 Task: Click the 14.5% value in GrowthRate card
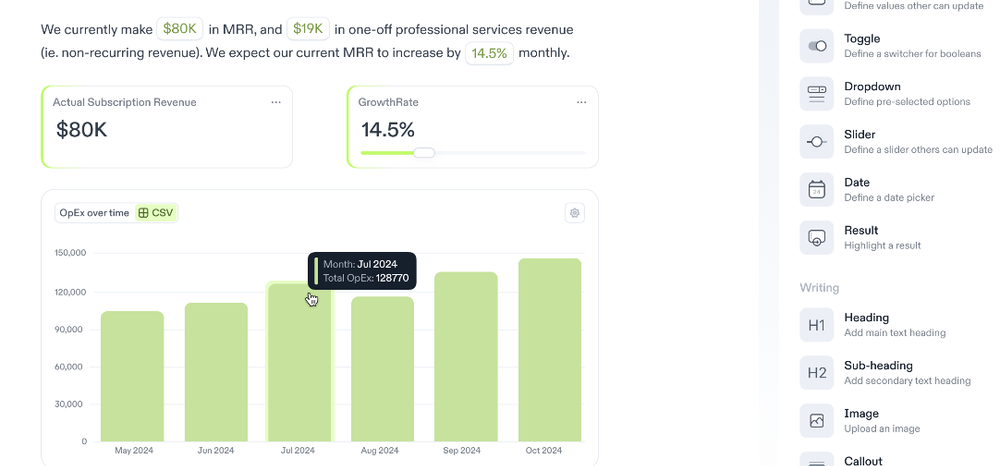point(388,130)
